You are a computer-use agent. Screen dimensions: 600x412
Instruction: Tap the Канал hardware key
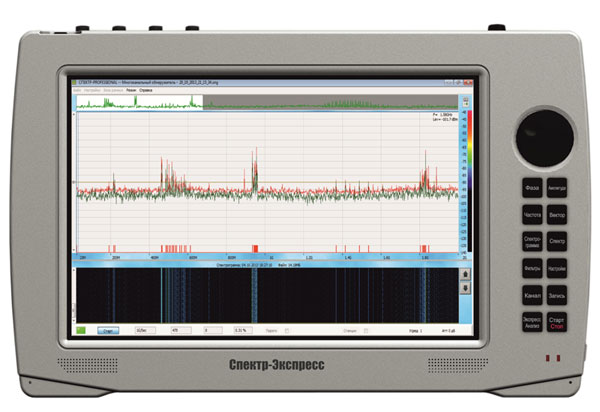tap(532, 295)
